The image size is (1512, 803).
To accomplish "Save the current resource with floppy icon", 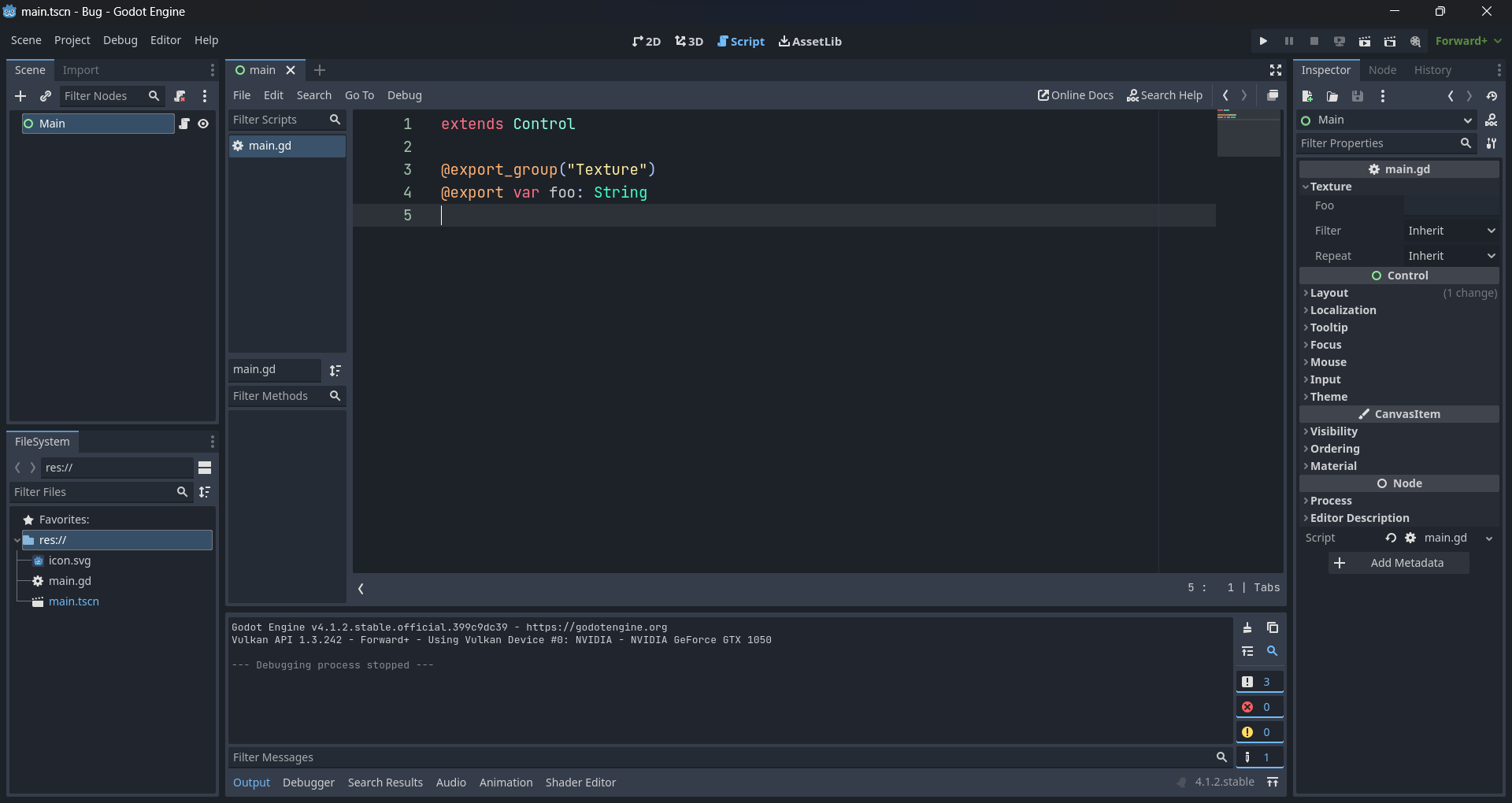I will click(x=1357, y=96).
